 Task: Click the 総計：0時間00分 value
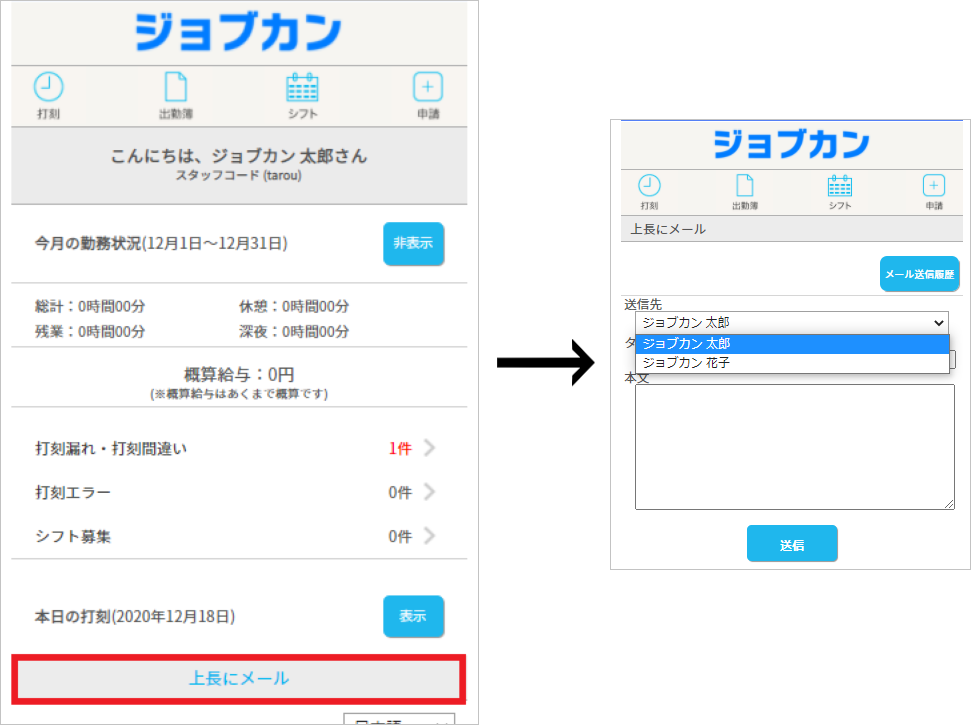coord(90,306)
